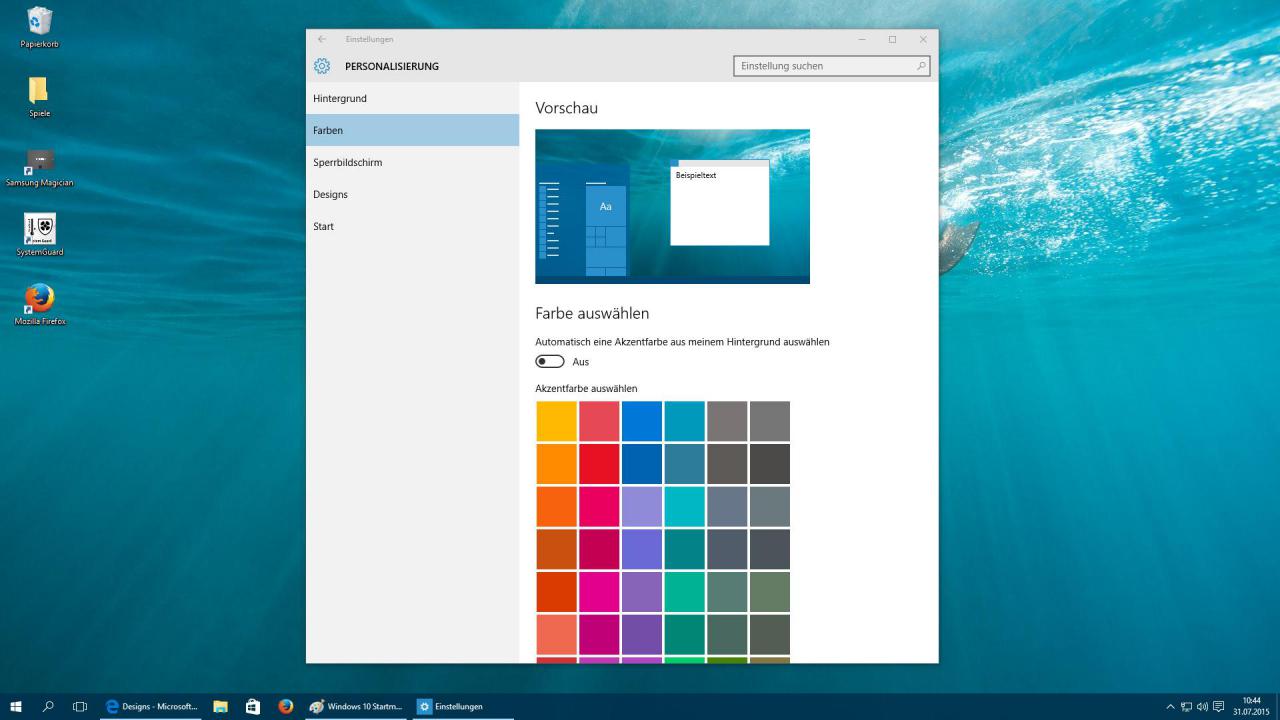Choose the bright red swatch in the second row

(599, 463)
